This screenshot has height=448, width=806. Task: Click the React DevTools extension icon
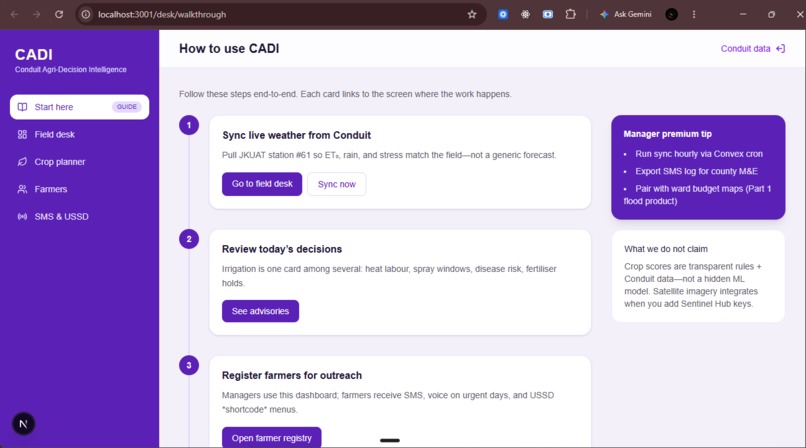tap(525, 14)
